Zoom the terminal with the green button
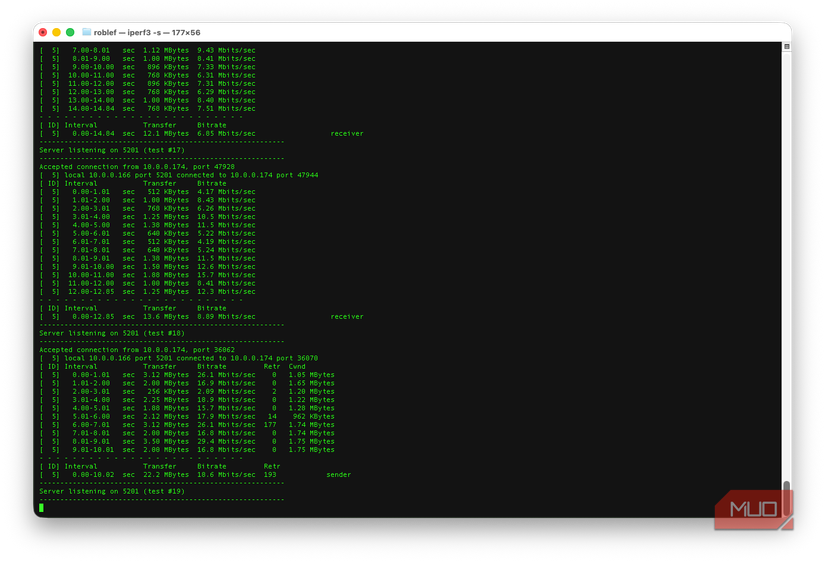 [x=70, y=32]
